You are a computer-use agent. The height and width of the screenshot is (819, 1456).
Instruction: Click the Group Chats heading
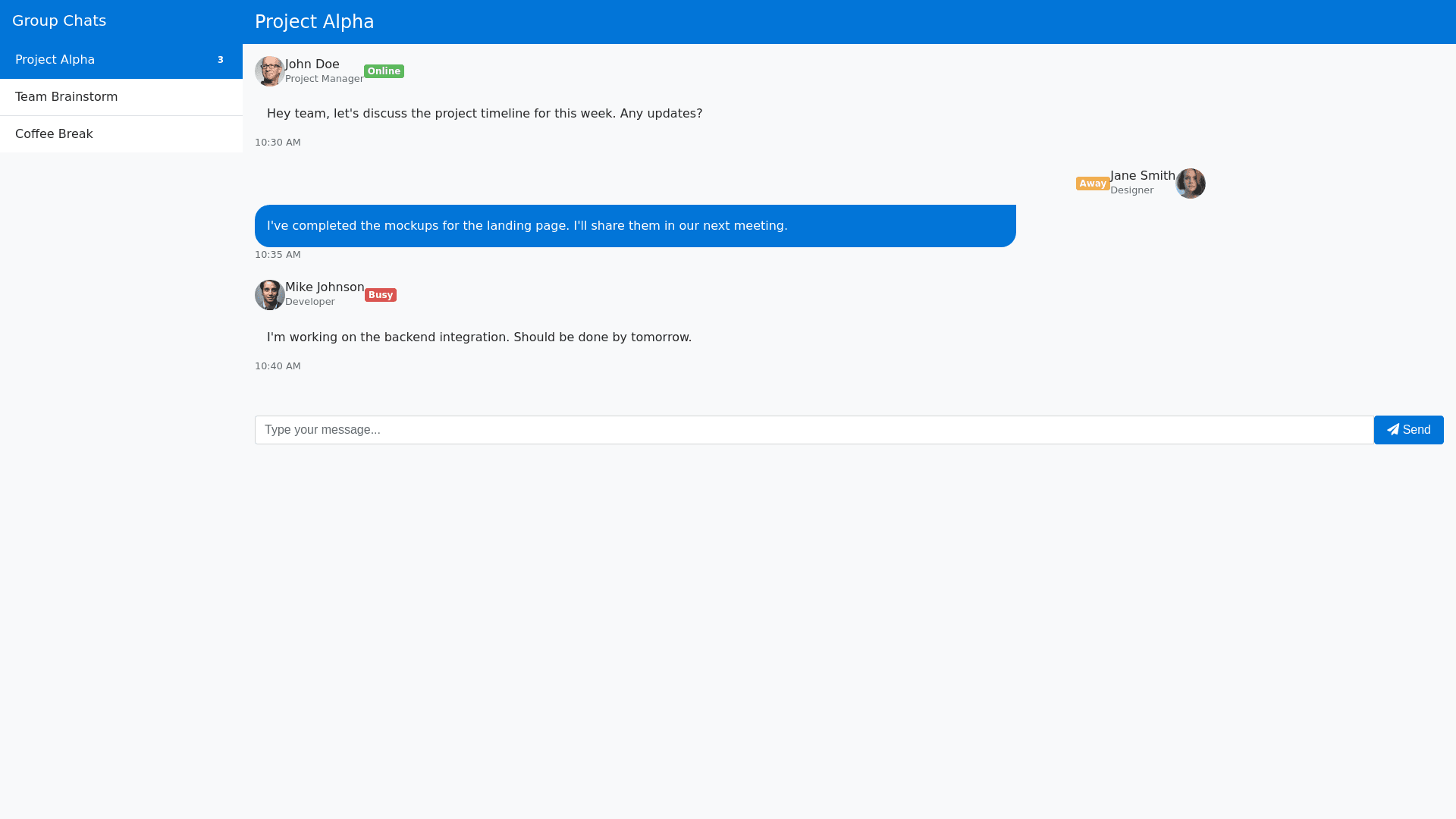click(x=59, y=20)
